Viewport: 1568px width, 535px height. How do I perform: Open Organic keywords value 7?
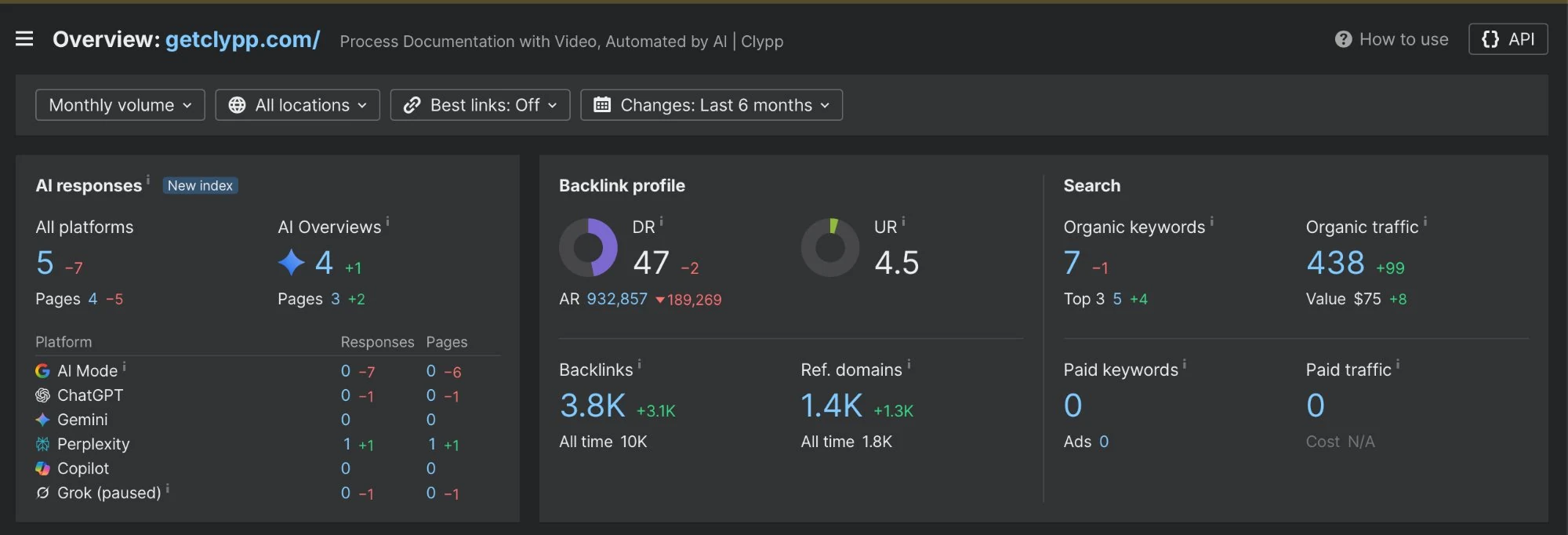(x=1072, y=263)
